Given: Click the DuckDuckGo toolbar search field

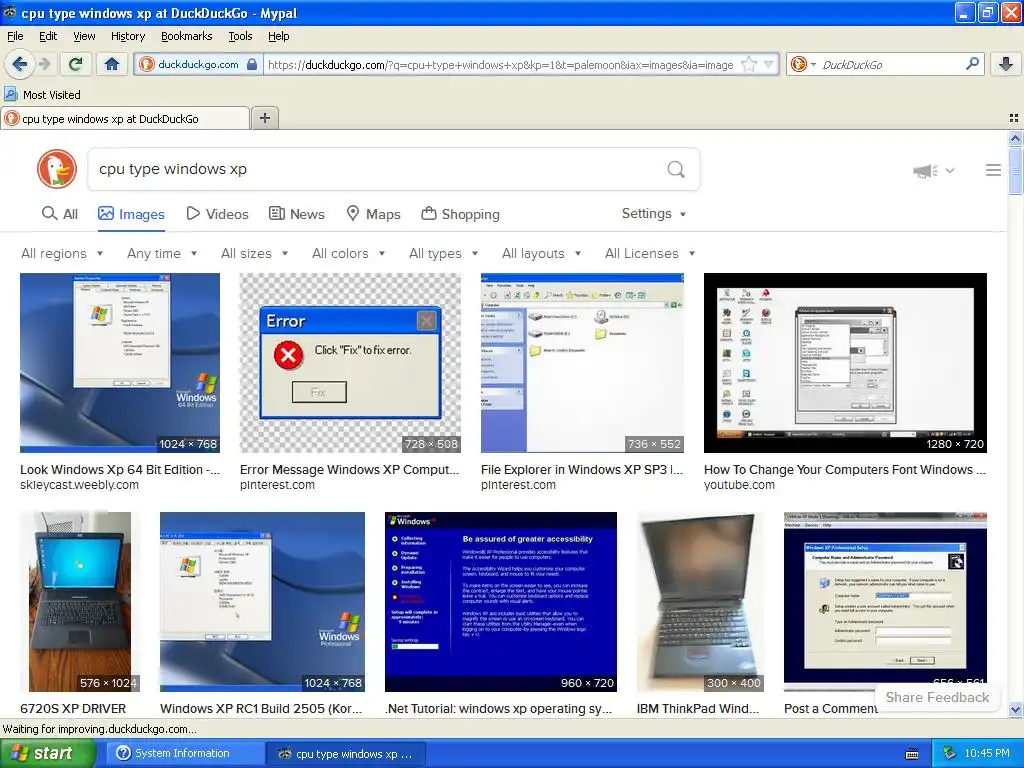Looking at the screenshot, I should pyautogui.click(x=891, y=65).
